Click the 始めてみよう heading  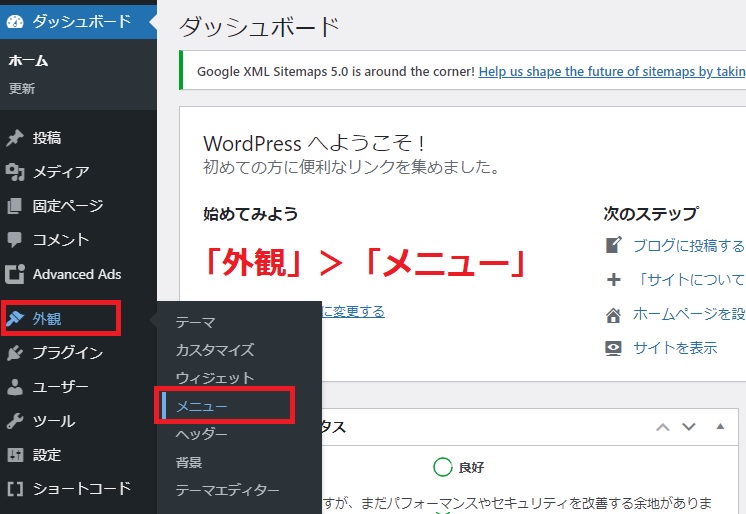coord(251,214)
